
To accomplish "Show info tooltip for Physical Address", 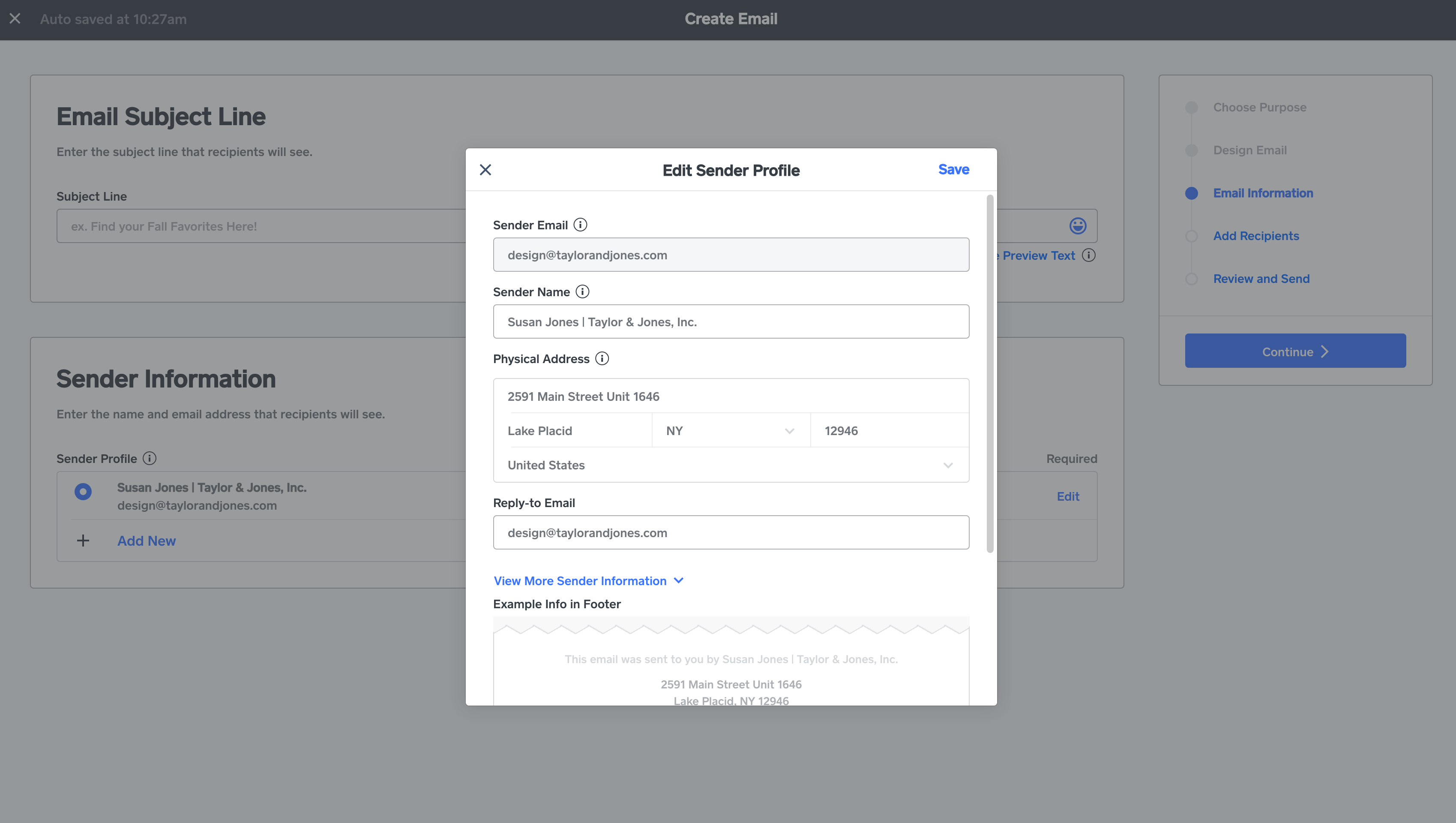I will point(602,358).
